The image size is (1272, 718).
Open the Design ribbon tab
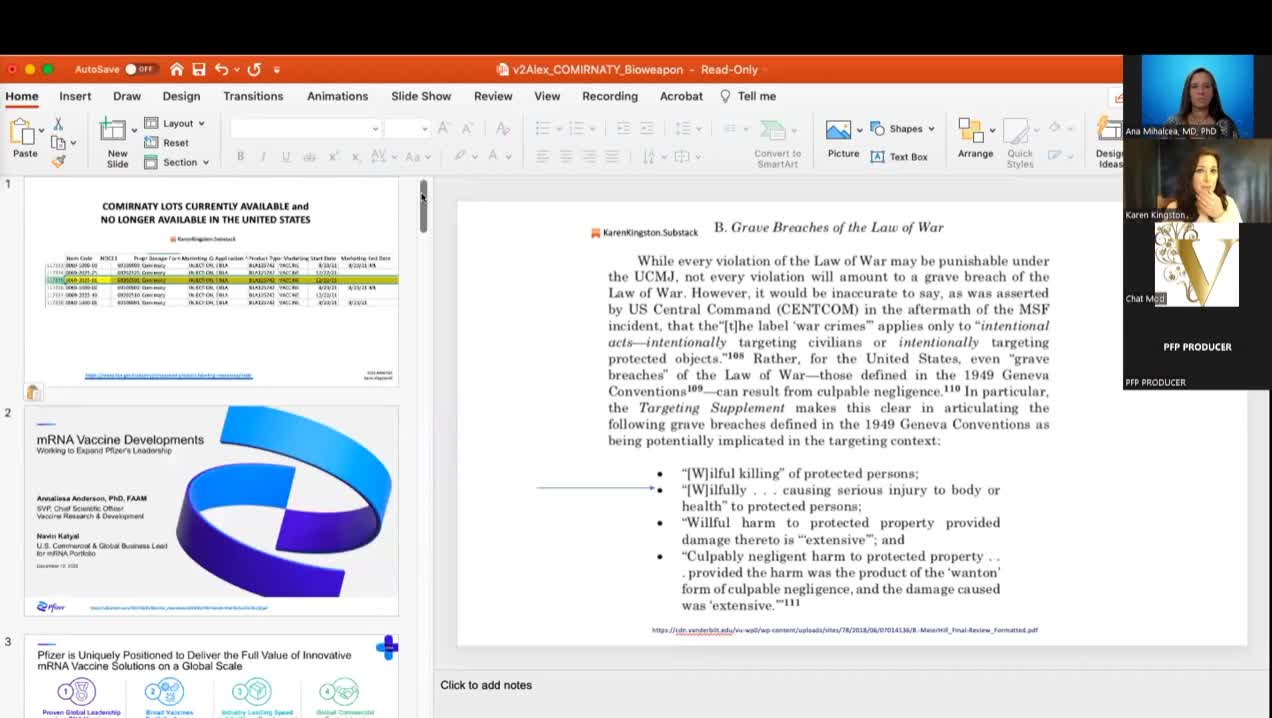(181, 96)
